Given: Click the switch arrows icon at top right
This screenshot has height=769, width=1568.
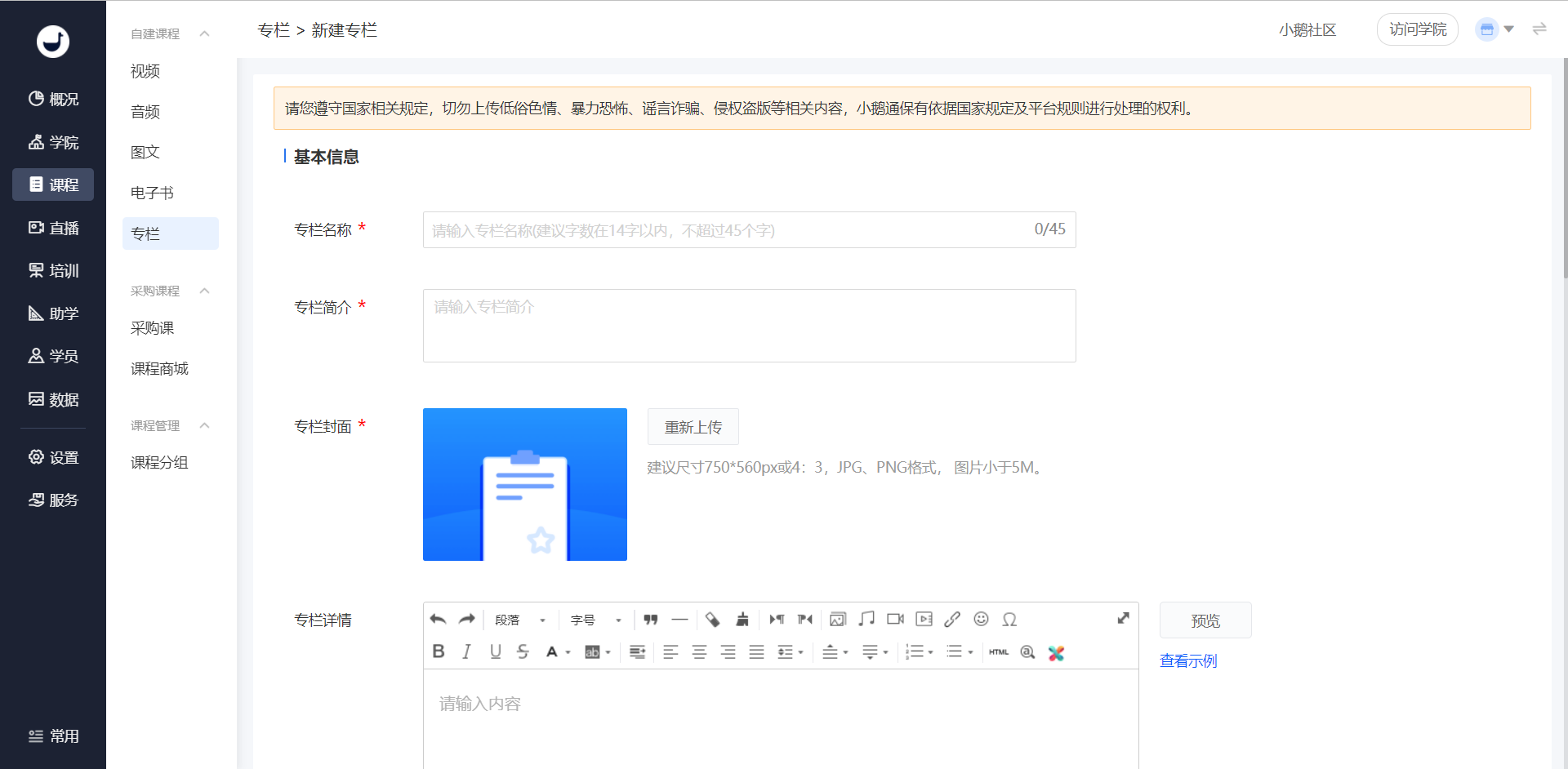Looking at the screenshot, I should [1539, 29].
